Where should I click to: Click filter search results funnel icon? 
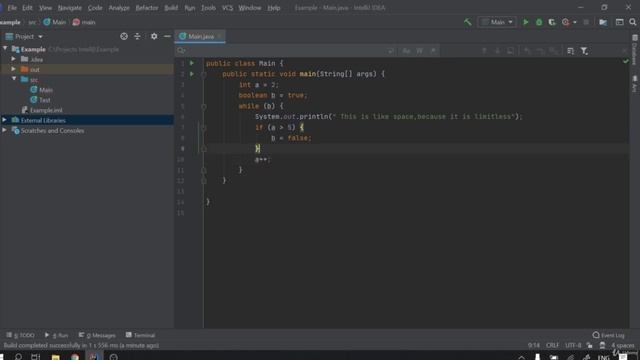584,51
